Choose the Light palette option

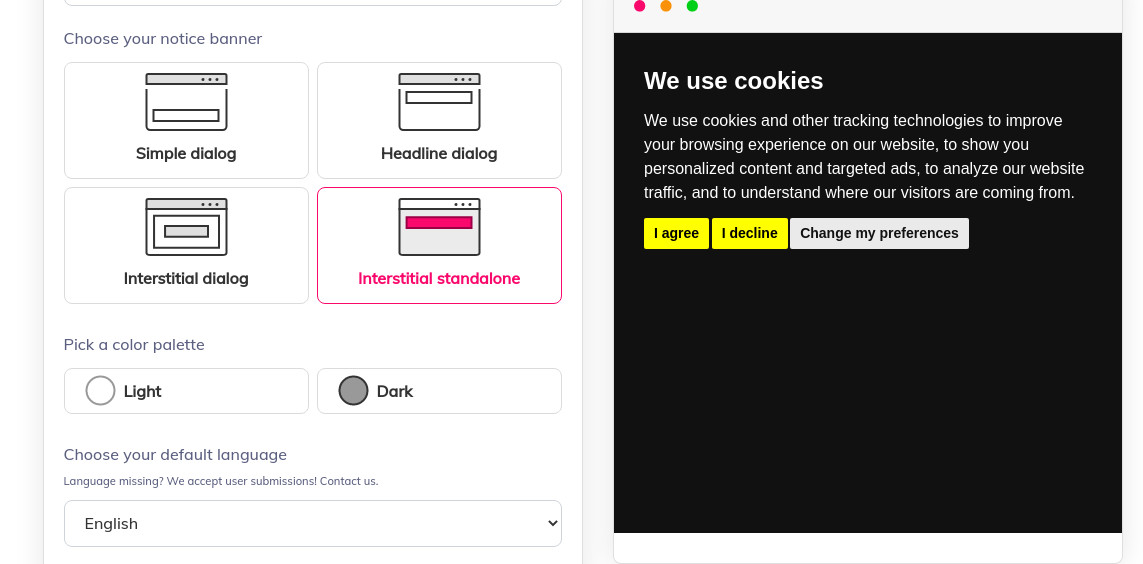click(186, 391)
